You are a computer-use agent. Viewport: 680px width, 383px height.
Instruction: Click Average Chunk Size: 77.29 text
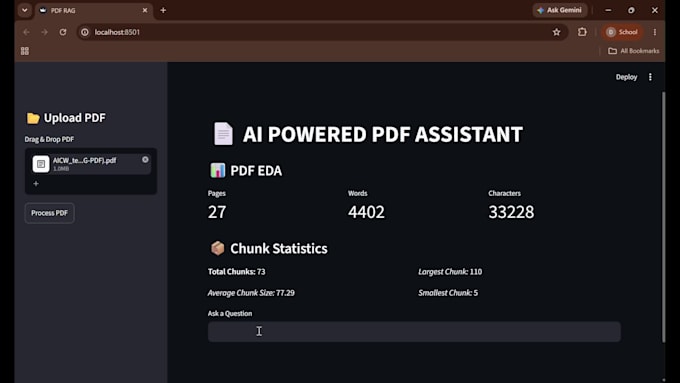251,293
